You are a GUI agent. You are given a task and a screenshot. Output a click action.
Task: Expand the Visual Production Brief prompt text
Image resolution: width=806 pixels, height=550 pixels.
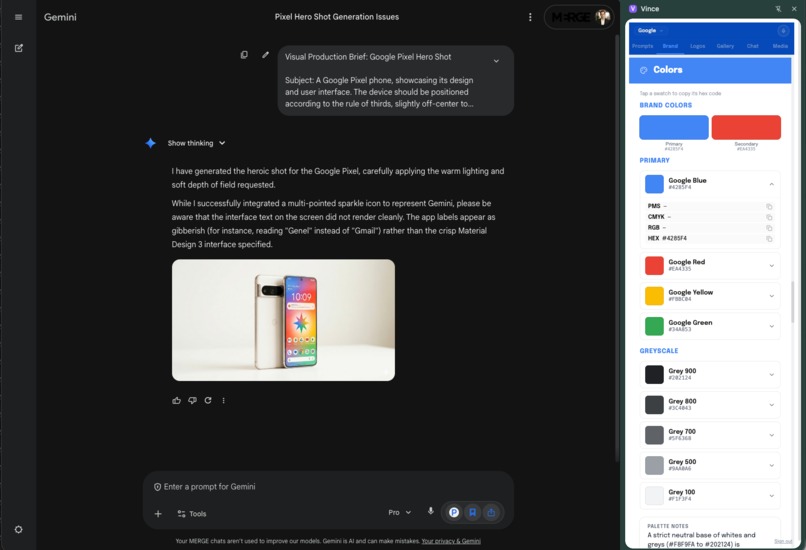[x=496, y=61]
